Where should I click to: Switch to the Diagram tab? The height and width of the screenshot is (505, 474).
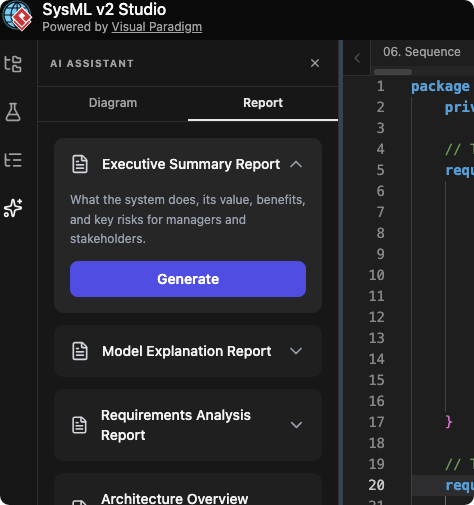[113, 103]
